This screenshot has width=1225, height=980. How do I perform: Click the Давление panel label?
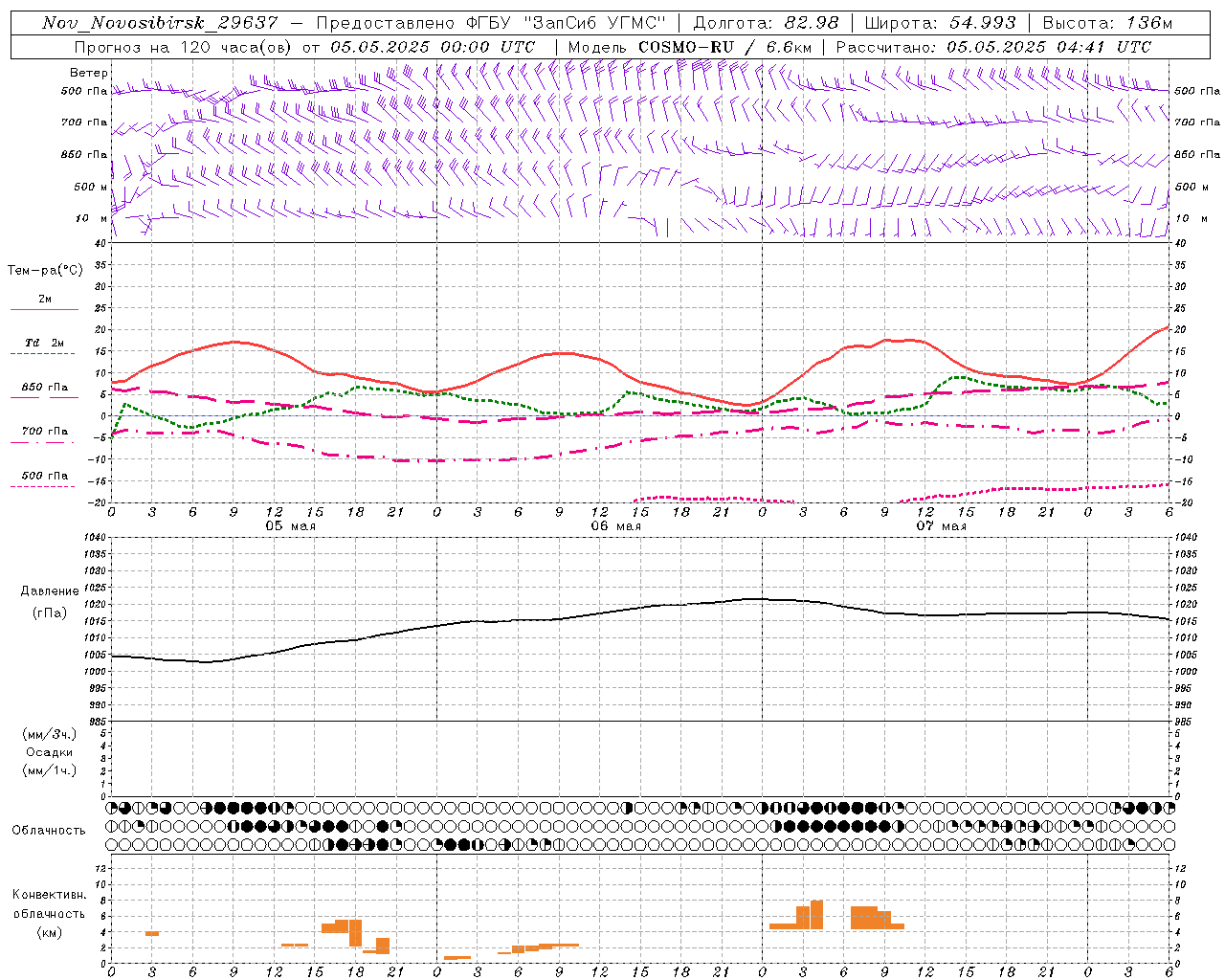tap(50, 591)
